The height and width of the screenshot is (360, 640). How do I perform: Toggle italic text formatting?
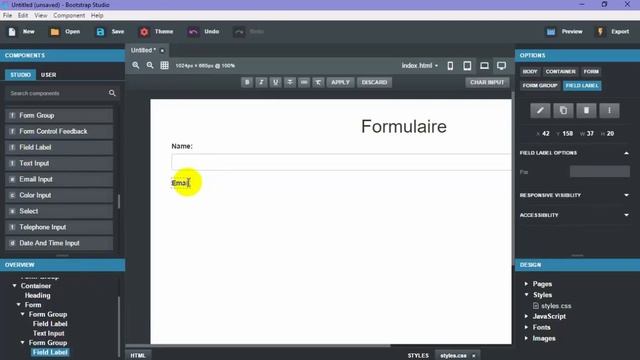point(261,82)
